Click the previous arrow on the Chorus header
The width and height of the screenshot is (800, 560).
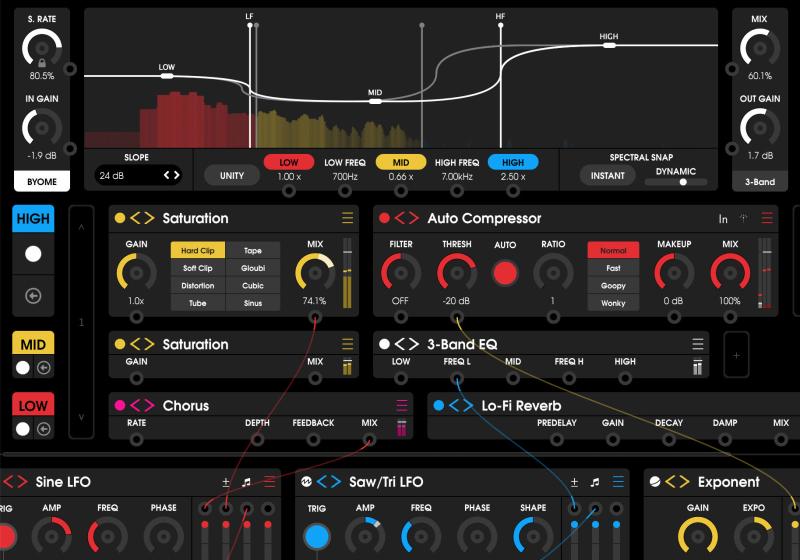point(135,405)
